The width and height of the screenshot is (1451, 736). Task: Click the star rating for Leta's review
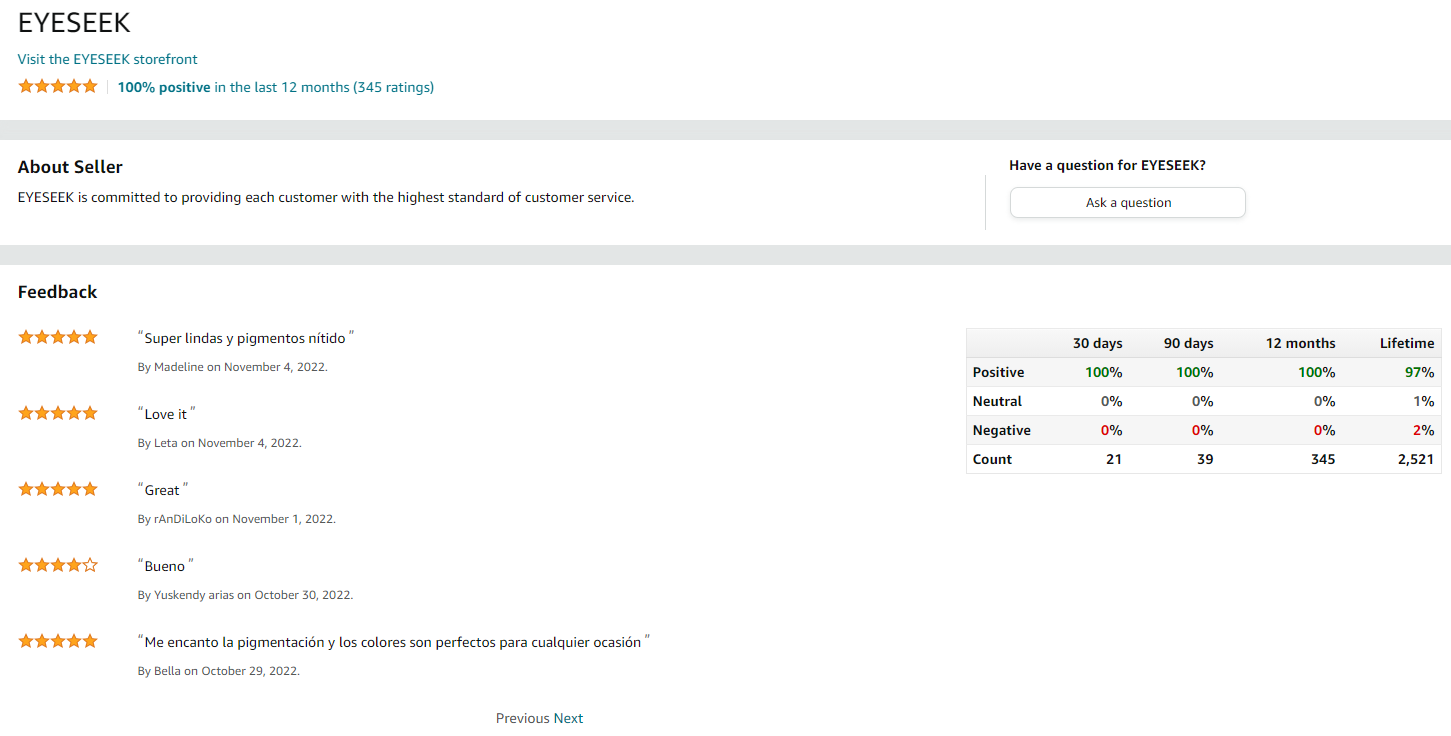tap(58, 413)
